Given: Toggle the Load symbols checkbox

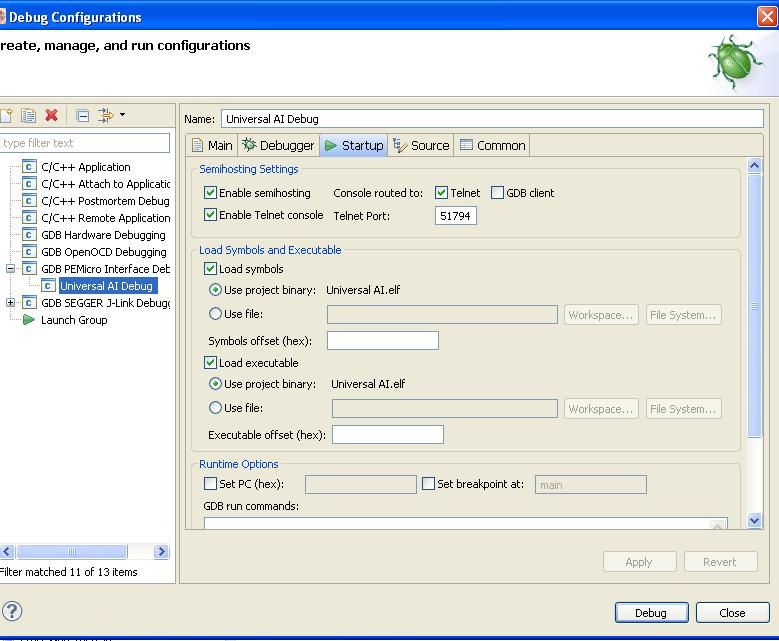Looking at the screenshot, I should tap(210, 269).
